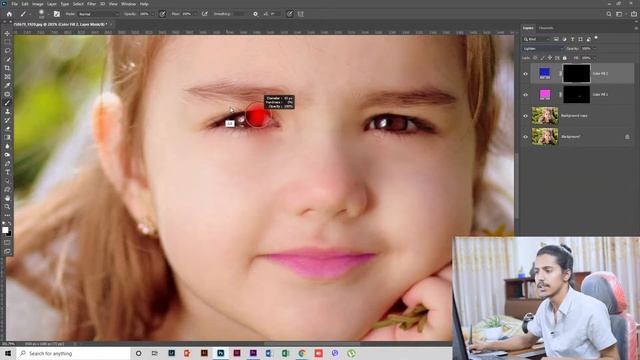Image resolution: width=640 pixels, height=360 pixels.
Task: Select the Move tool
Action: tap(7, 33)
